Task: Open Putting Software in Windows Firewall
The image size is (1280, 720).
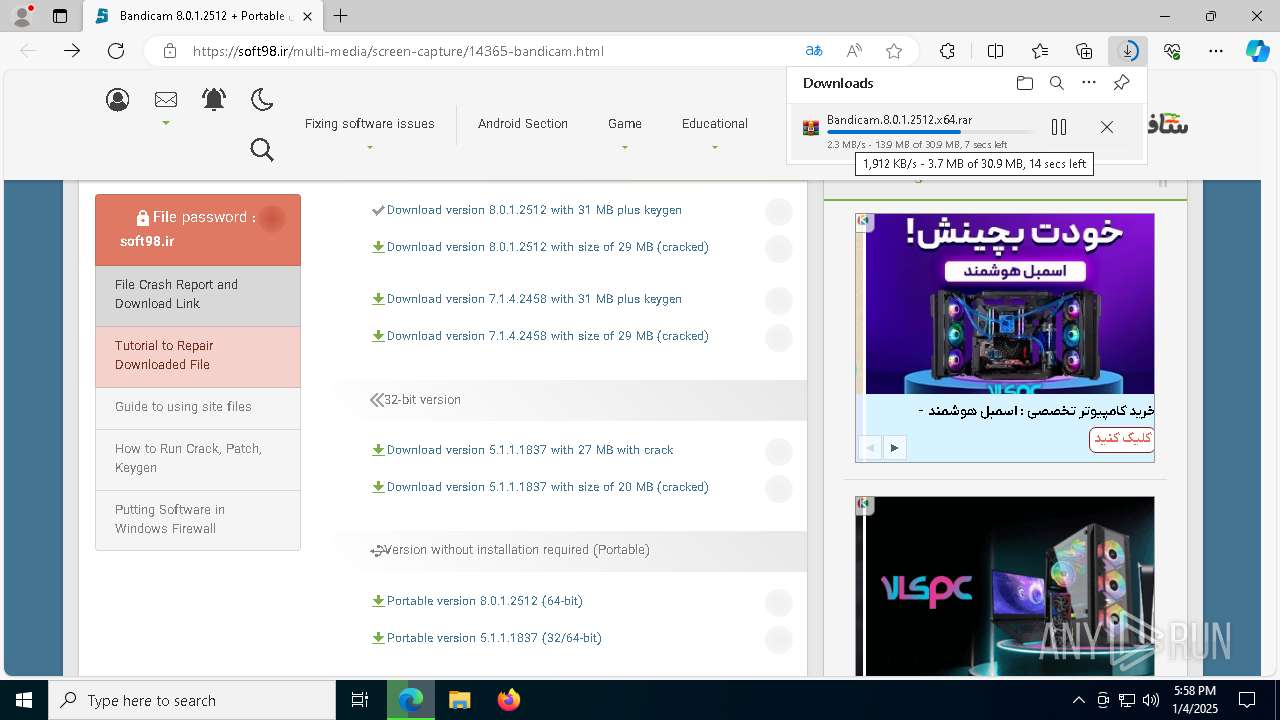Action: 198,520
